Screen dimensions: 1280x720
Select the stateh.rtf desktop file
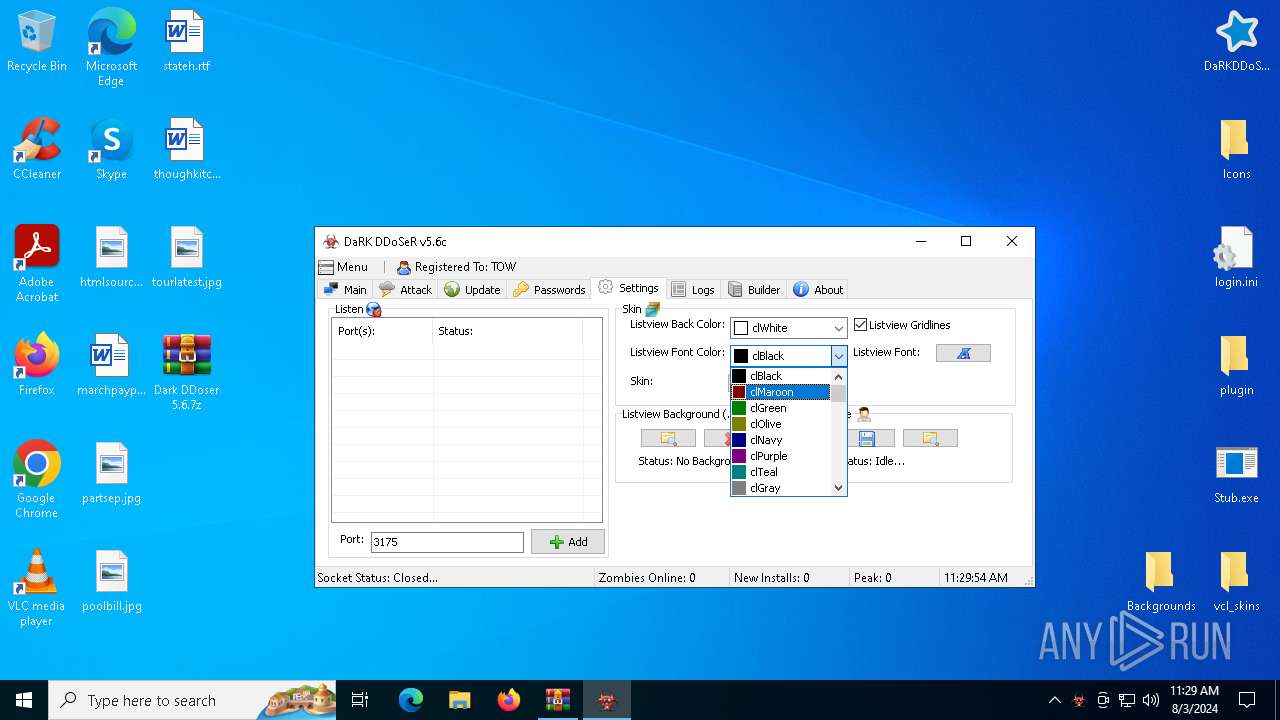click(x=186, y=41)
